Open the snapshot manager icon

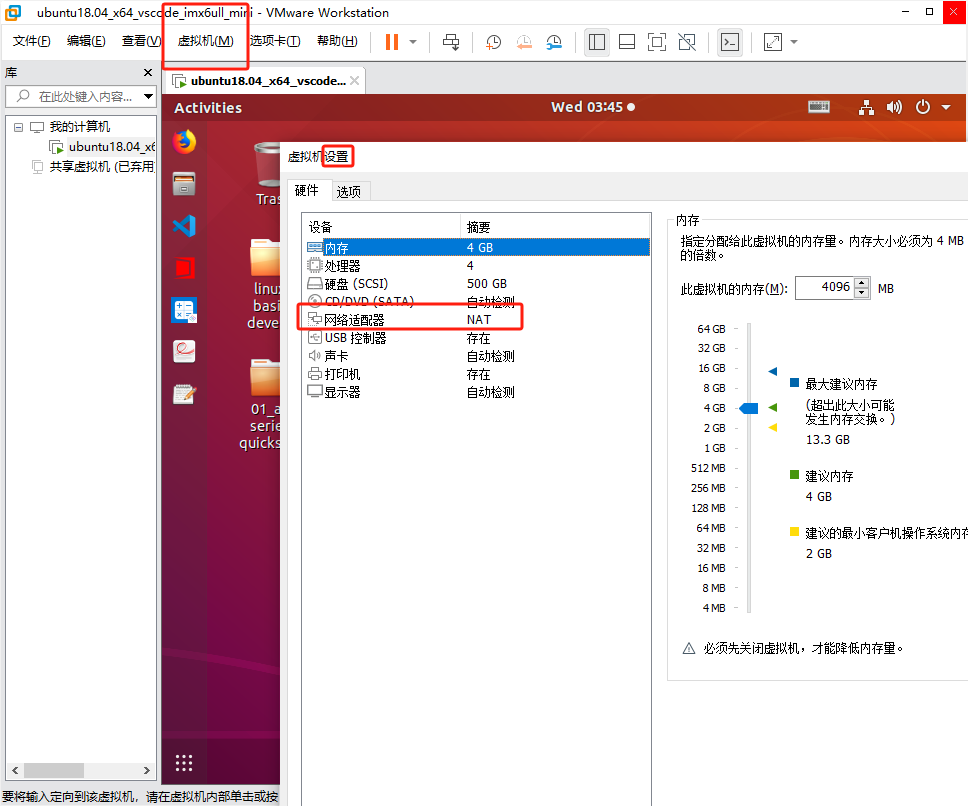pos(554,42)
